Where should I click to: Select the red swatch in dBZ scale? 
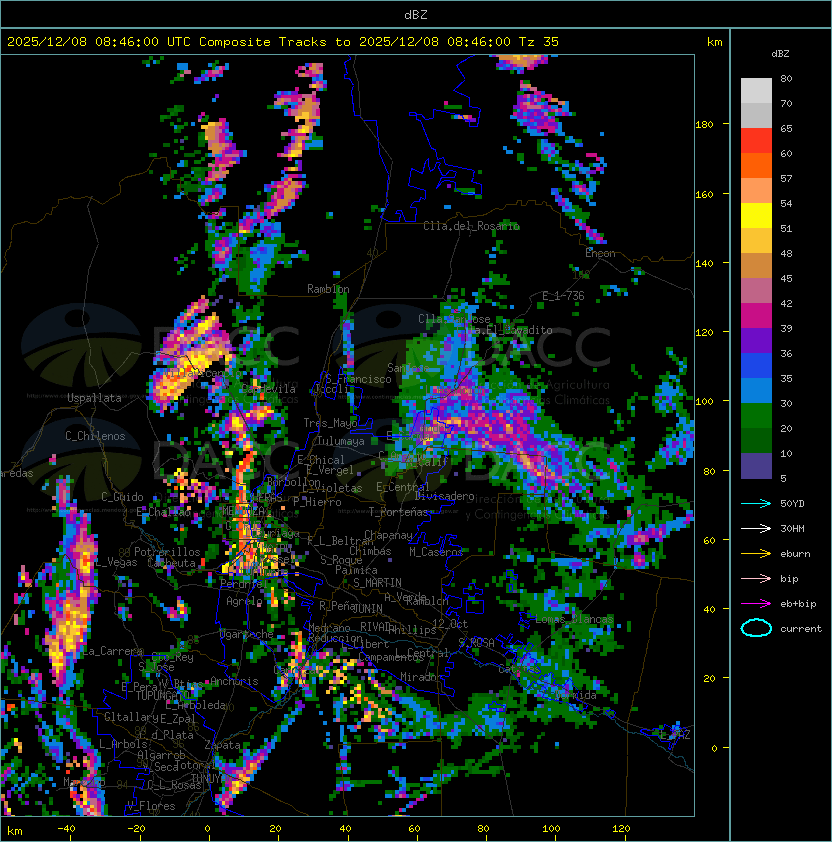(756, 141)
